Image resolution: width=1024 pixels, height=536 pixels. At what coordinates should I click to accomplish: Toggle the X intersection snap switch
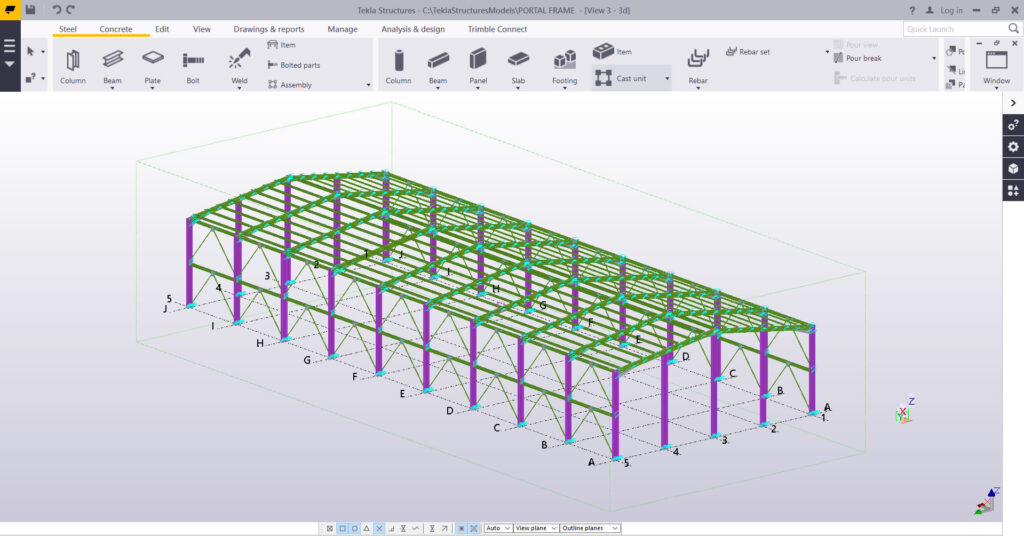click(379, 528)
